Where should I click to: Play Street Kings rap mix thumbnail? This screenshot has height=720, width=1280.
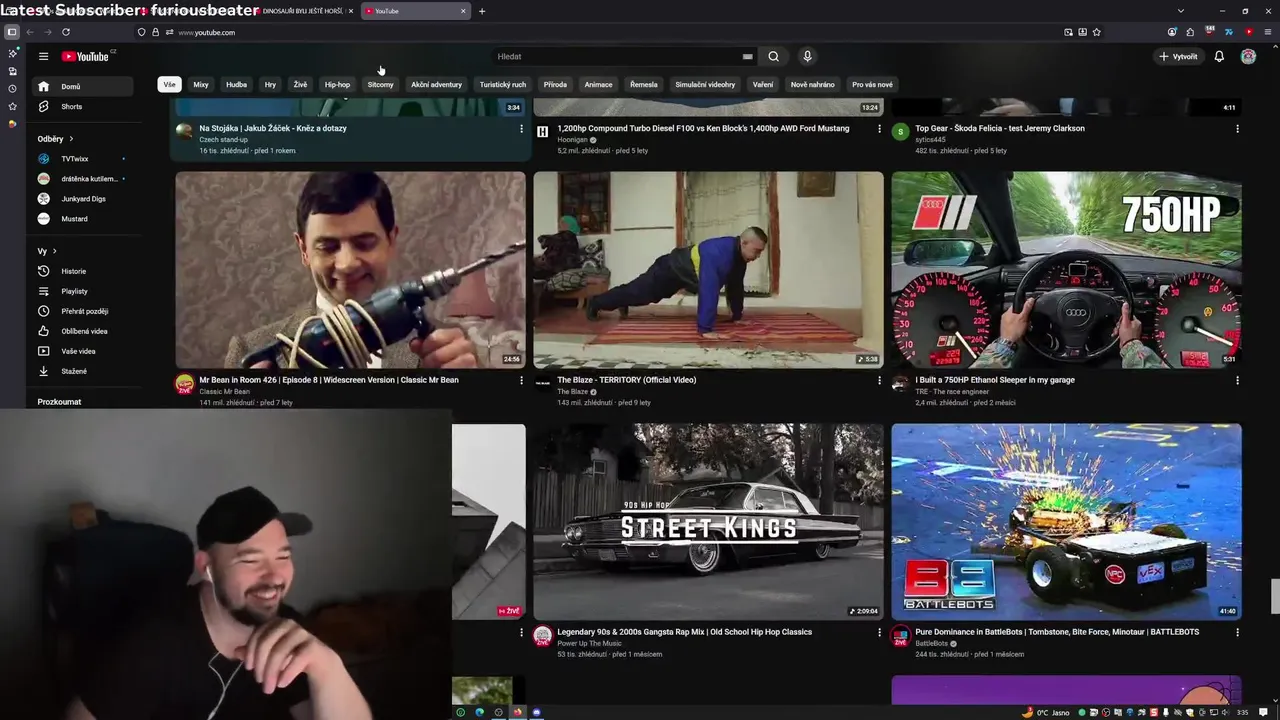pos(708,522)
